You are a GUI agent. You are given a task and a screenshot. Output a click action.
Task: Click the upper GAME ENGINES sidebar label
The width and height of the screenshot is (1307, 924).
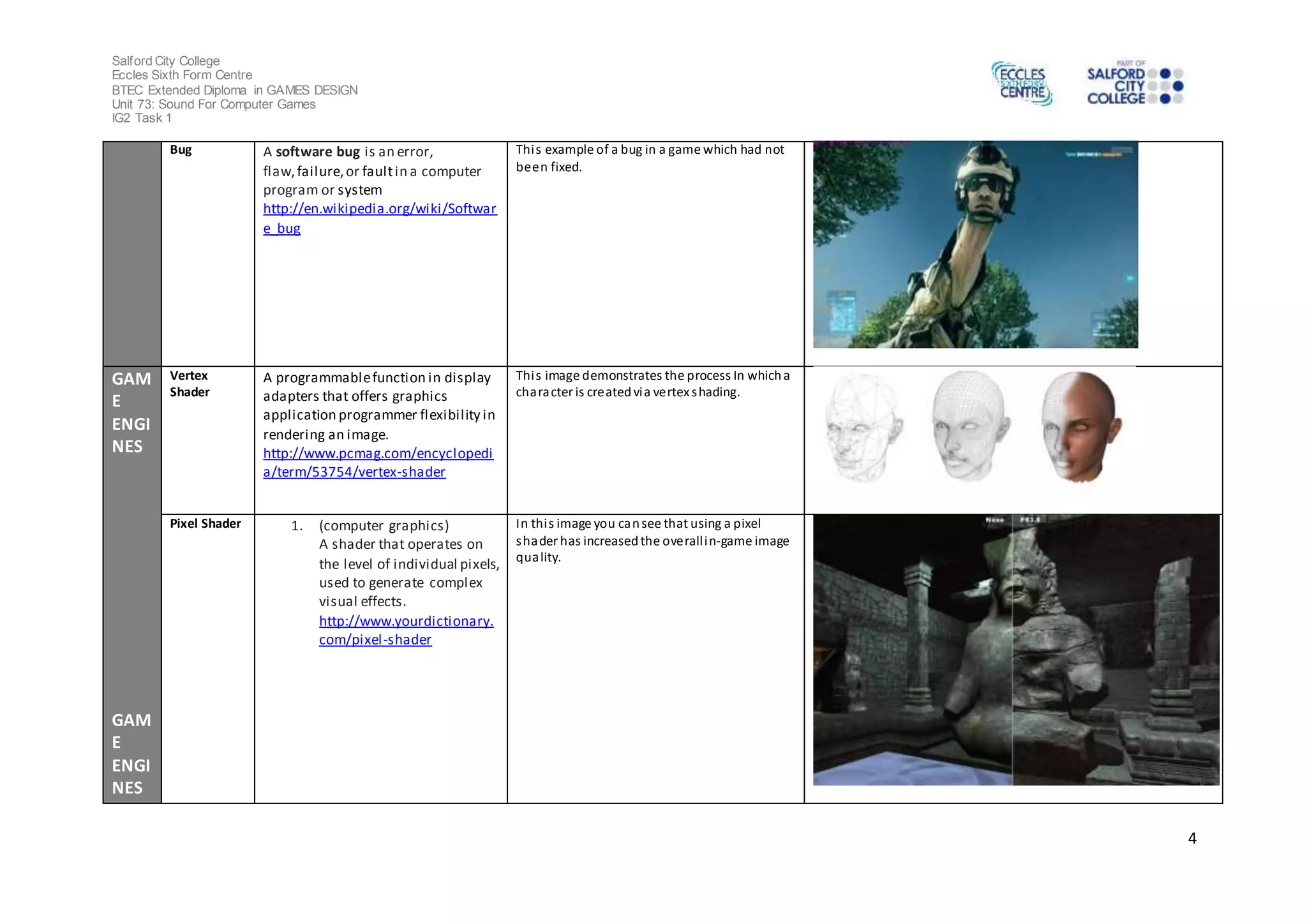[x=131, y=412]
